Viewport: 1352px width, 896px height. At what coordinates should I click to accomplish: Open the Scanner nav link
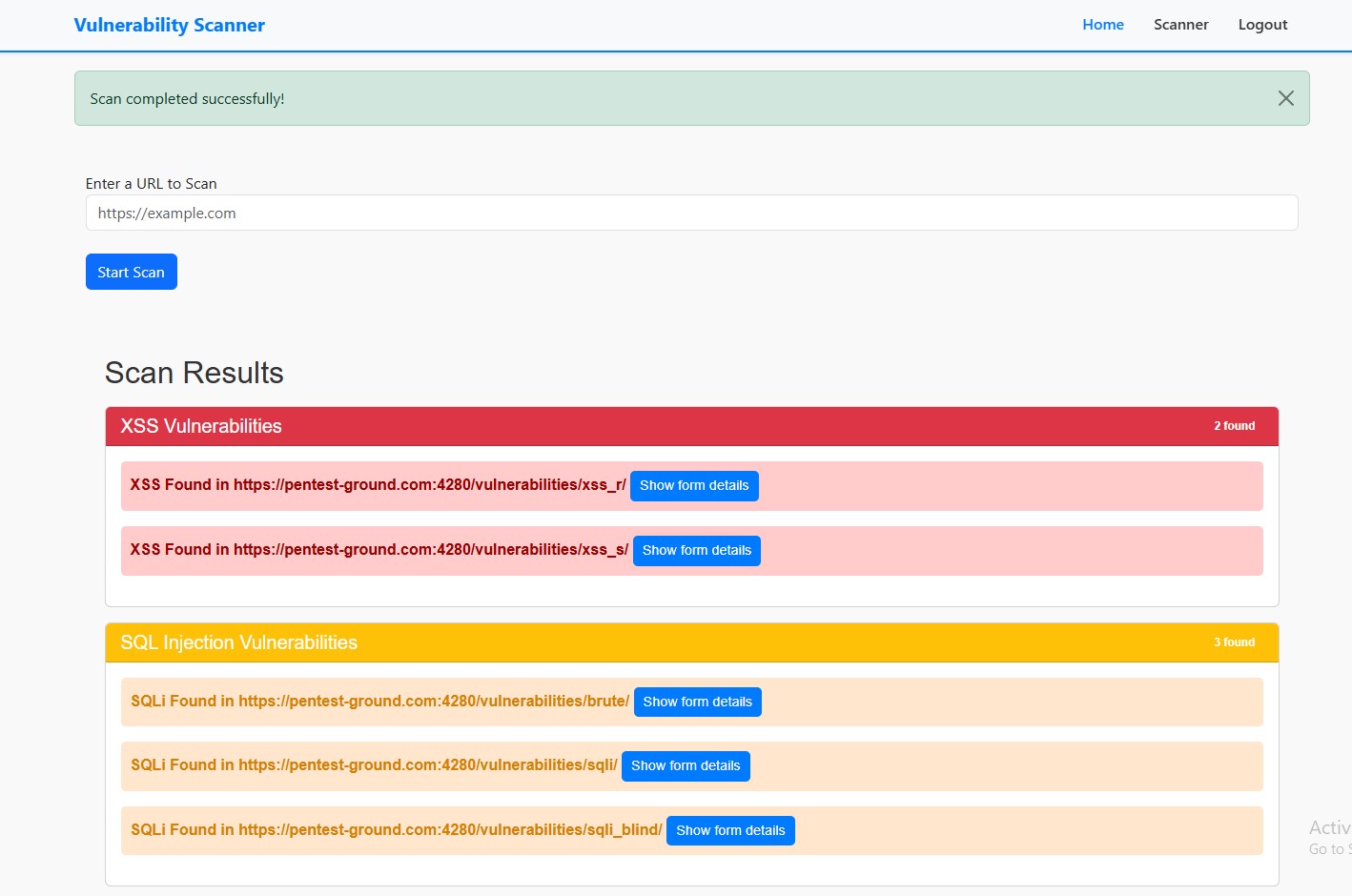[x=1180, y=25]
